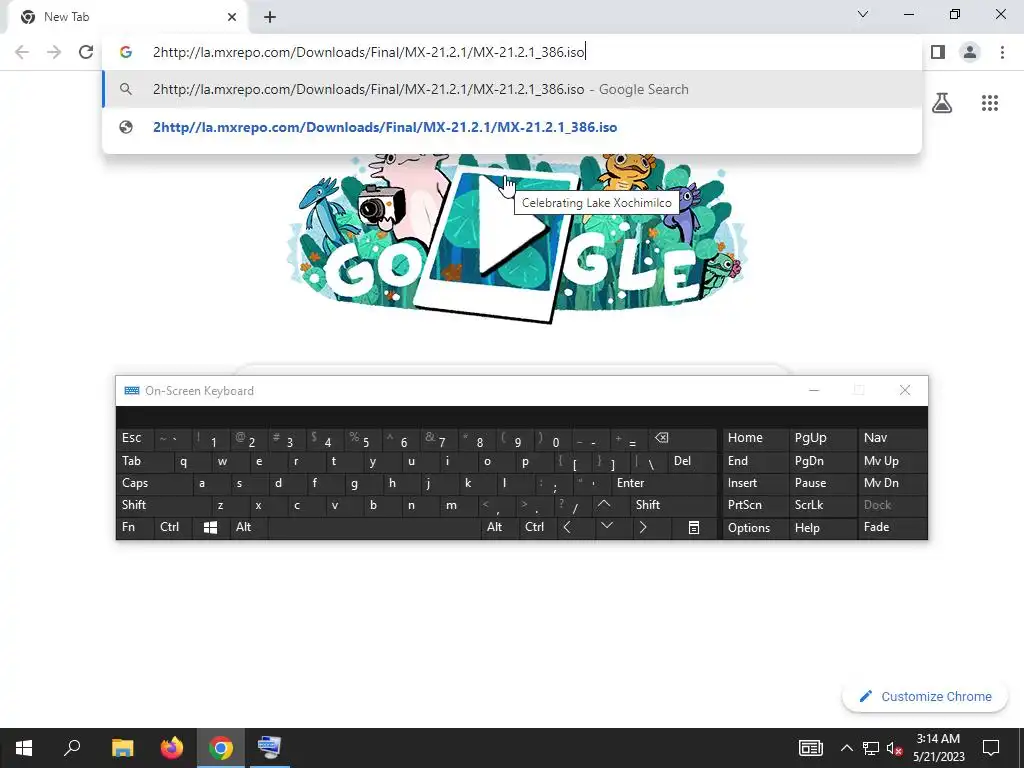Toggle right Shift on On-Screen Keyboard
The width and height of the screenshot is (1024, 768).
pos(674,505)
